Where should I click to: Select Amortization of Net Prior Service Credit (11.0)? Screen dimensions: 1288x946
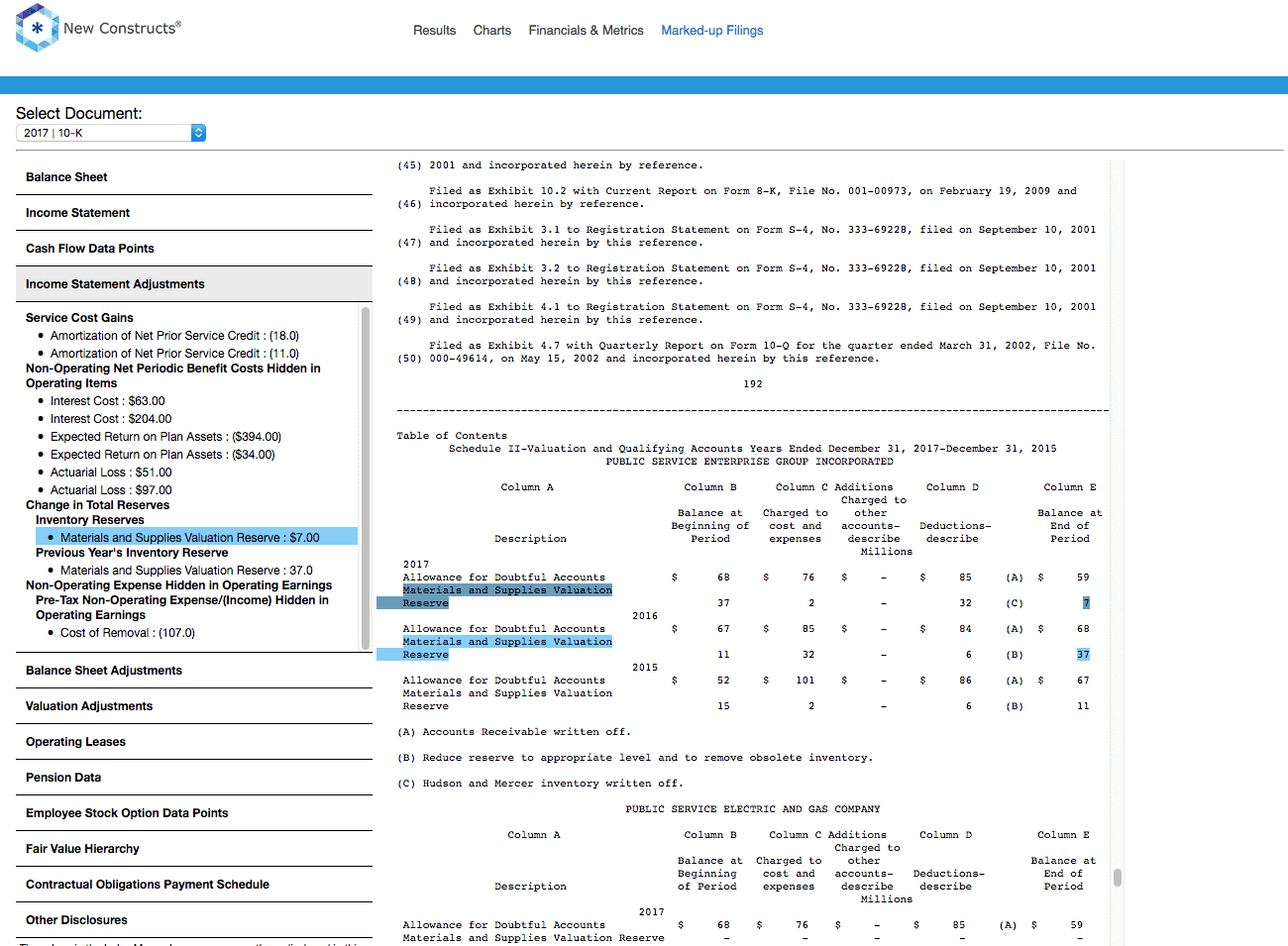point(174,354)
